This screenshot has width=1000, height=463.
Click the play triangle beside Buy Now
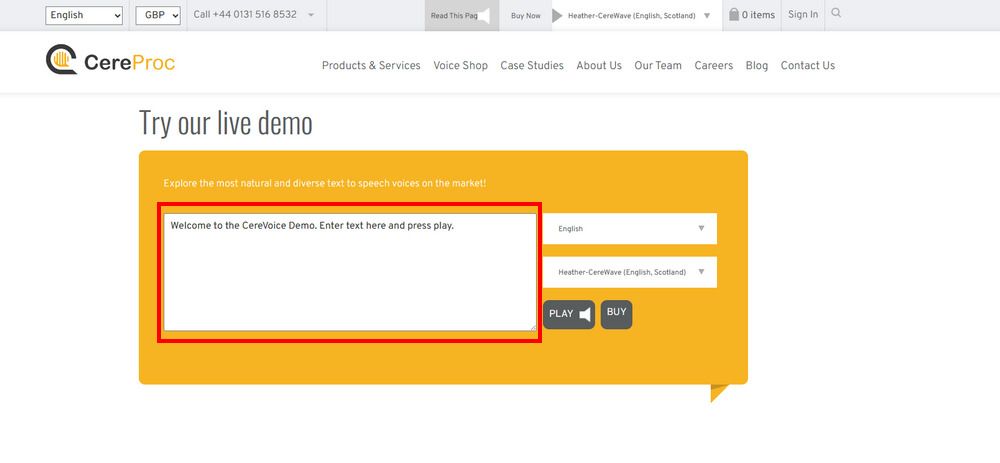pyautogui.click(x=557, y=15)
